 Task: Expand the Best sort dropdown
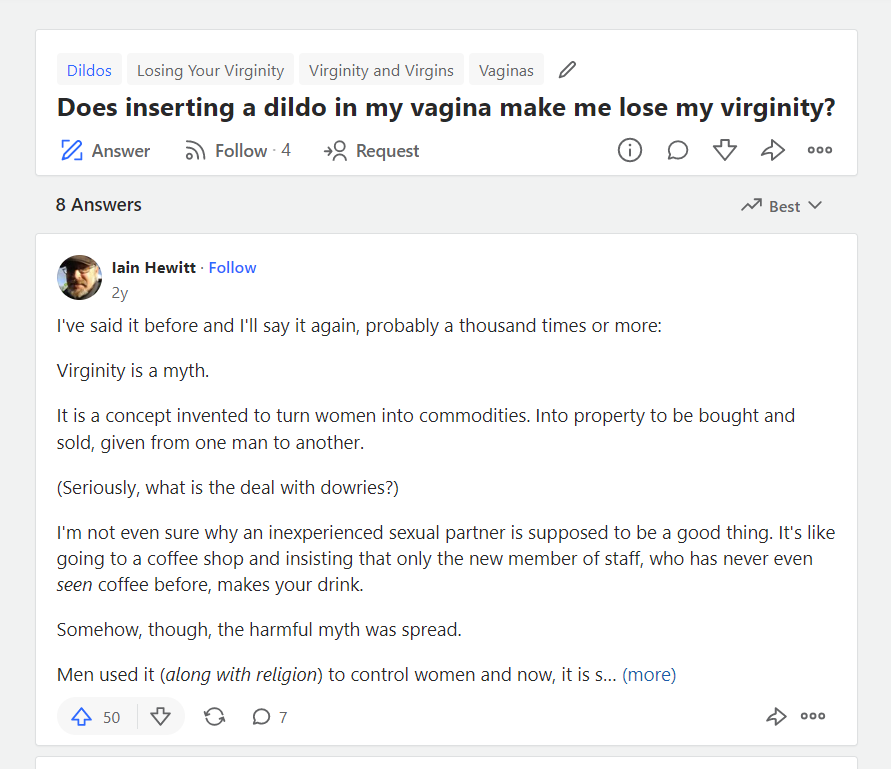782,206
